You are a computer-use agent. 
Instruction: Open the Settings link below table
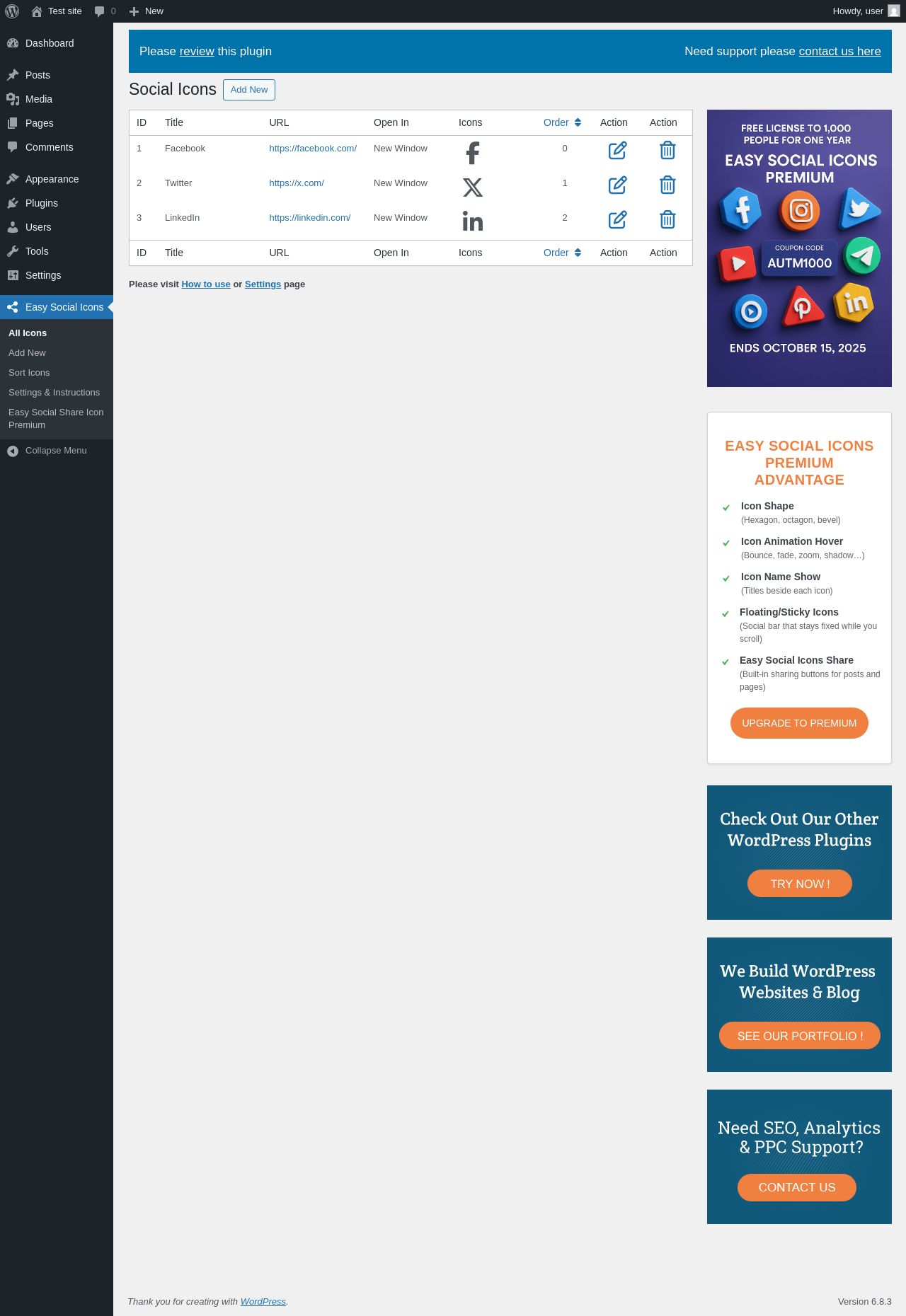pyautogui.click(x=263, y=284)
